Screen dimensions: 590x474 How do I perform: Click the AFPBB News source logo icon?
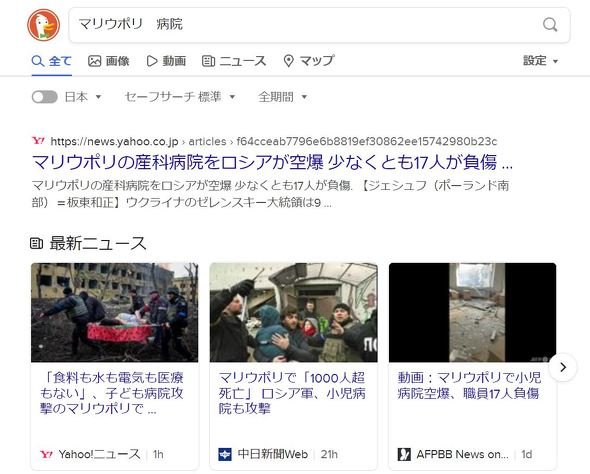click(404, 454)
